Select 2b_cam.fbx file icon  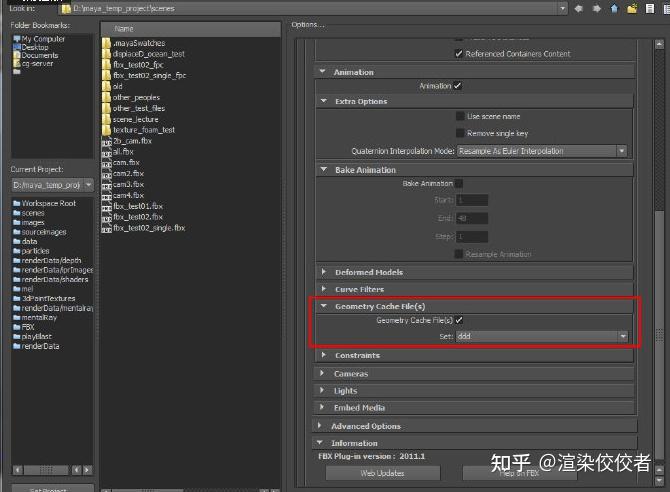pos(106,141)
